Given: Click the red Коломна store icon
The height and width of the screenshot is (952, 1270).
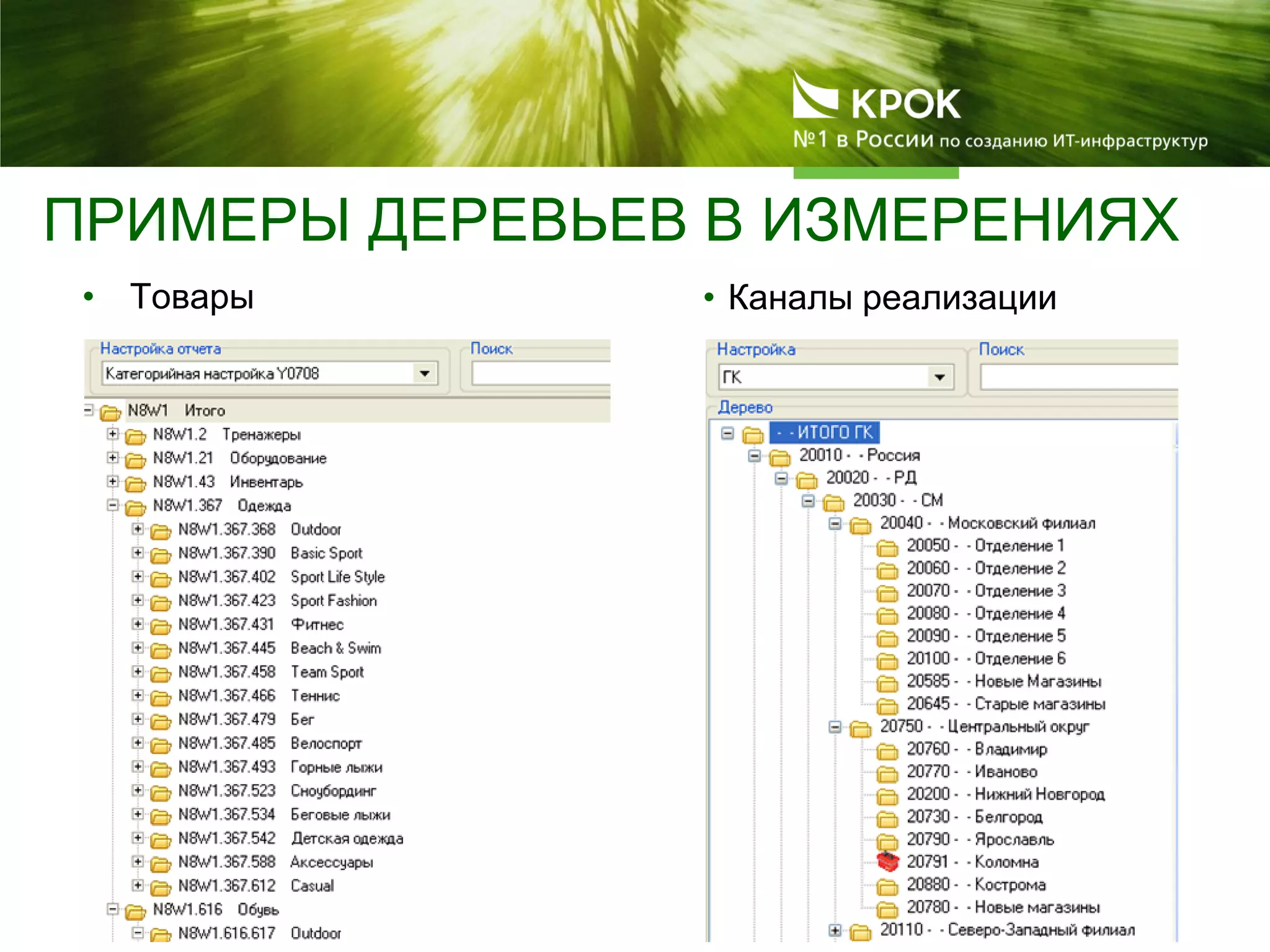Looking at the screenshot, I should tap(887, 862).
